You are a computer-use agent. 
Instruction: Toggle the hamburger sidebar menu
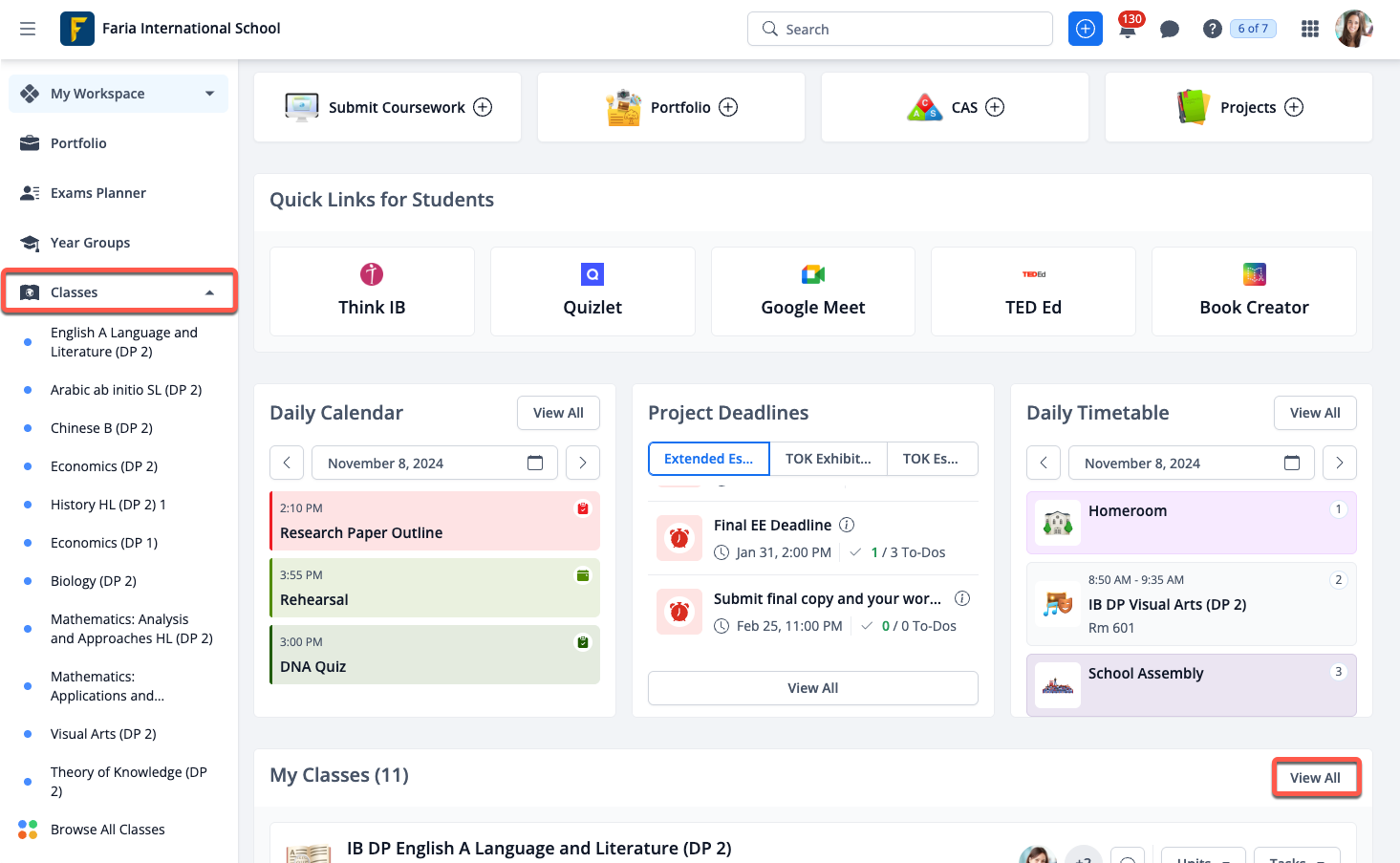click(28, 29)
